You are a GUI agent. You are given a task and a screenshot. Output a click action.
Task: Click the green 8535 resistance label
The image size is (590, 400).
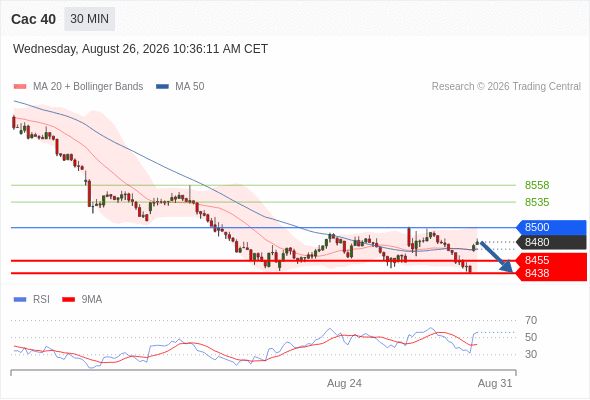537,202
